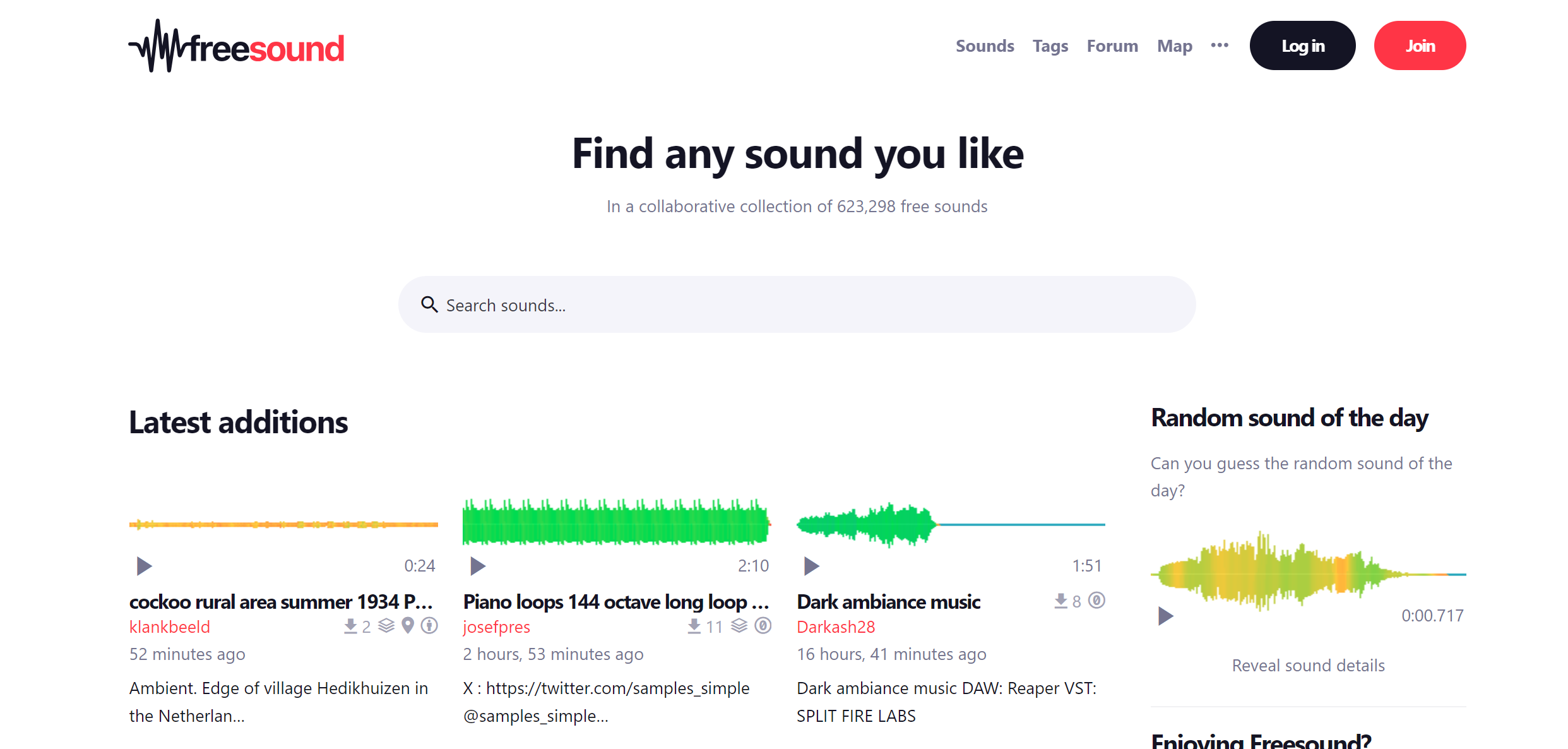Expand Reveal sound details
The width and height of the screenshot is (1568, 749).
(x=1307, y=665)
